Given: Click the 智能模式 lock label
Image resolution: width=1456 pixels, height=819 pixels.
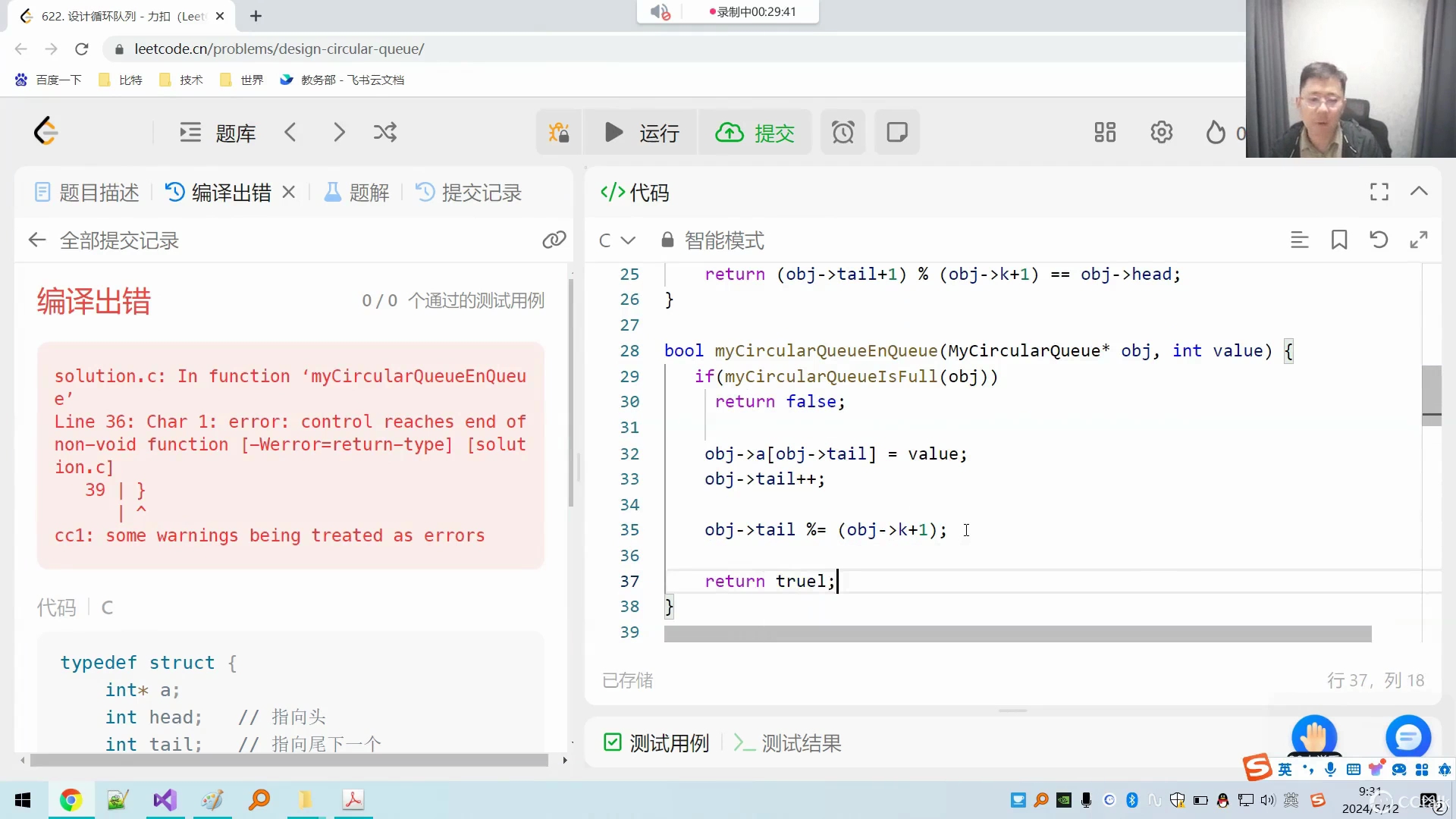Looking at the screenshot, I should coord(713,240).
